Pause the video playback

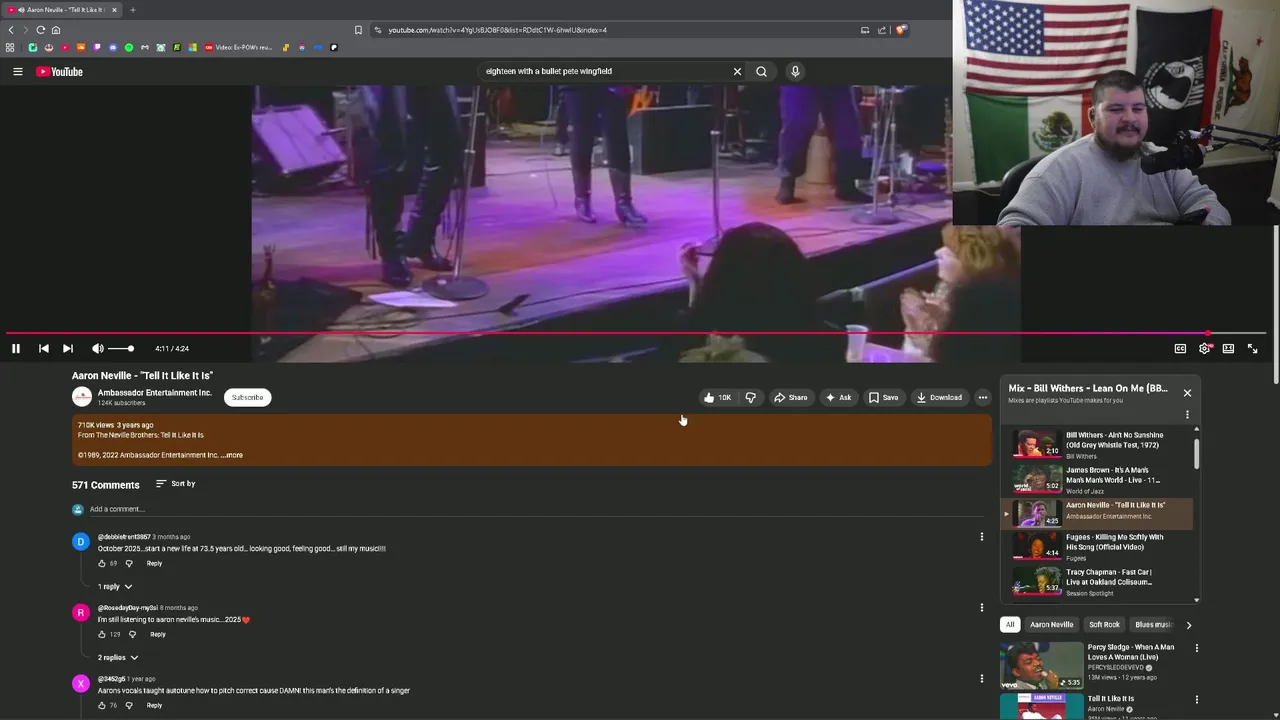(x=16, y=348)
